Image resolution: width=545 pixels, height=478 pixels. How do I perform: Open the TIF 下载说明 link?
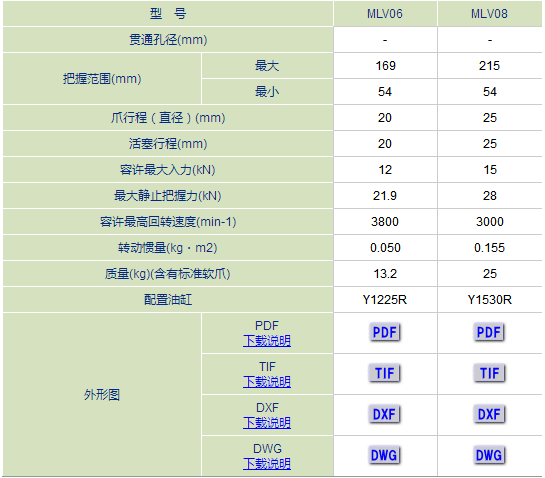(x=267, y=382)
